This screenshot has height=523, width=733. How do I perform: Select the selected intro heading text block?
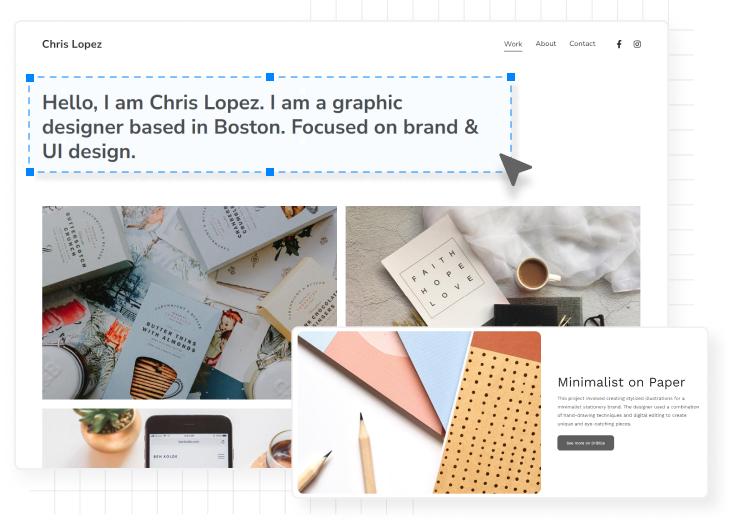[270, 125]
